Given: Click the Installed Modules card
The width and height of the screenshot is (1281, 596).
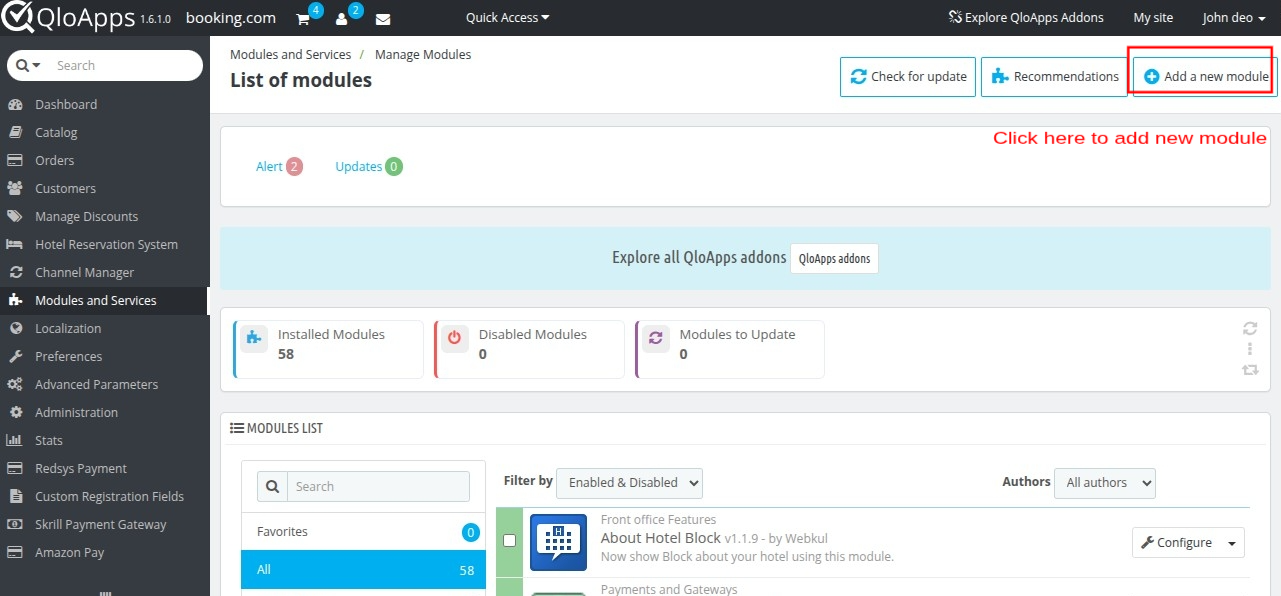Looking at the screenshot, I should pos(328,349).
